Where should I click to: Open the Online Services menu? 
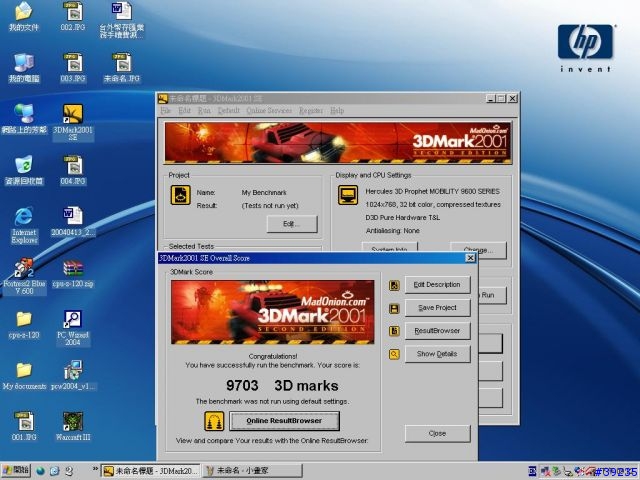[x=269, y=111]
